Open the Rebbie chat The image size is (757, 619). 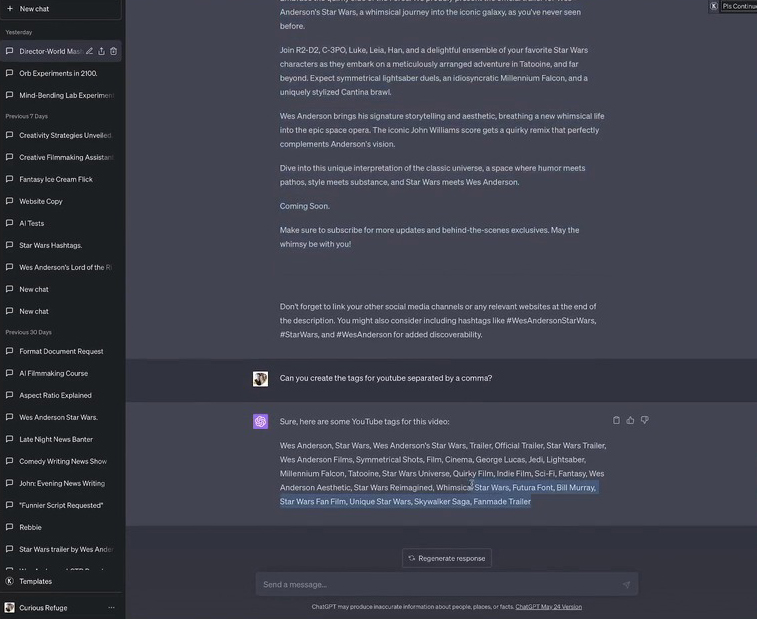[x=61, y=527]
